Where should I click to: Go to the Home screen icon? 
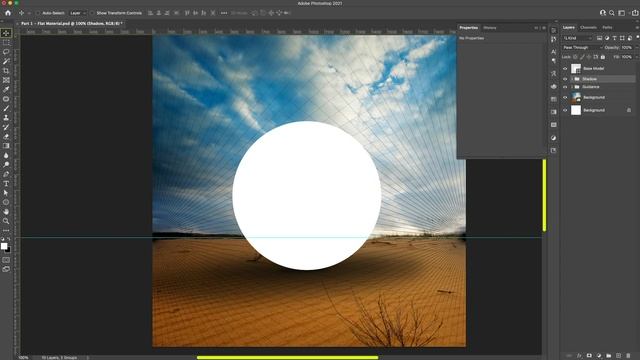point(8,13)
